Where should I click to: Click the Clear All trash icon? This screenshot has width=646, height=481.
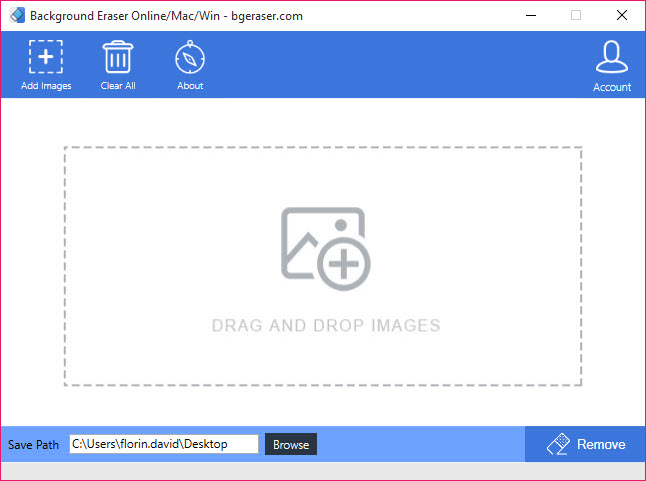point(118,56)
